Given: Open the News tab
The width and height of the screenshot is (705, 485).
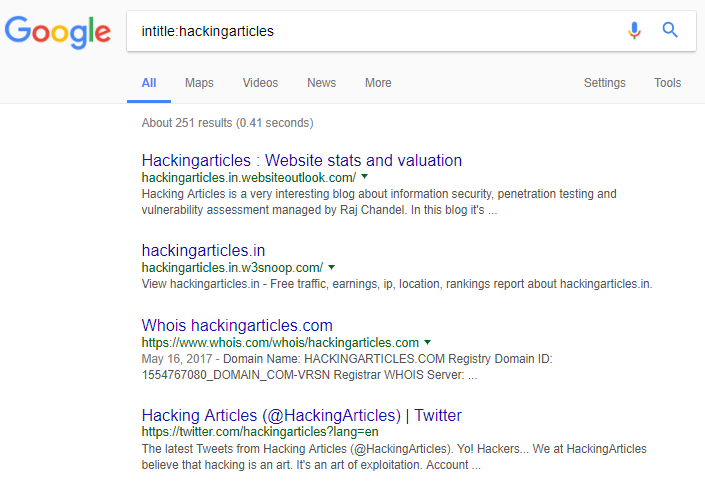Looking at the screenshot, I should pyautogui.click(x=321, y=83).
